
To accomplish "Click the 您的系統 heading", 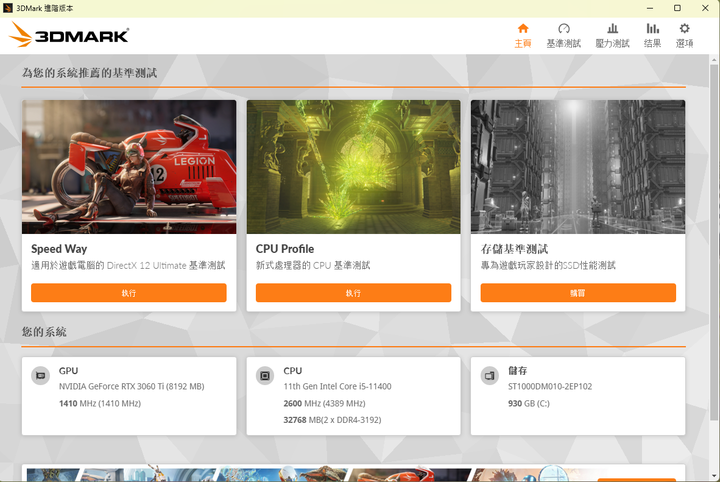I will pos(44,332).
